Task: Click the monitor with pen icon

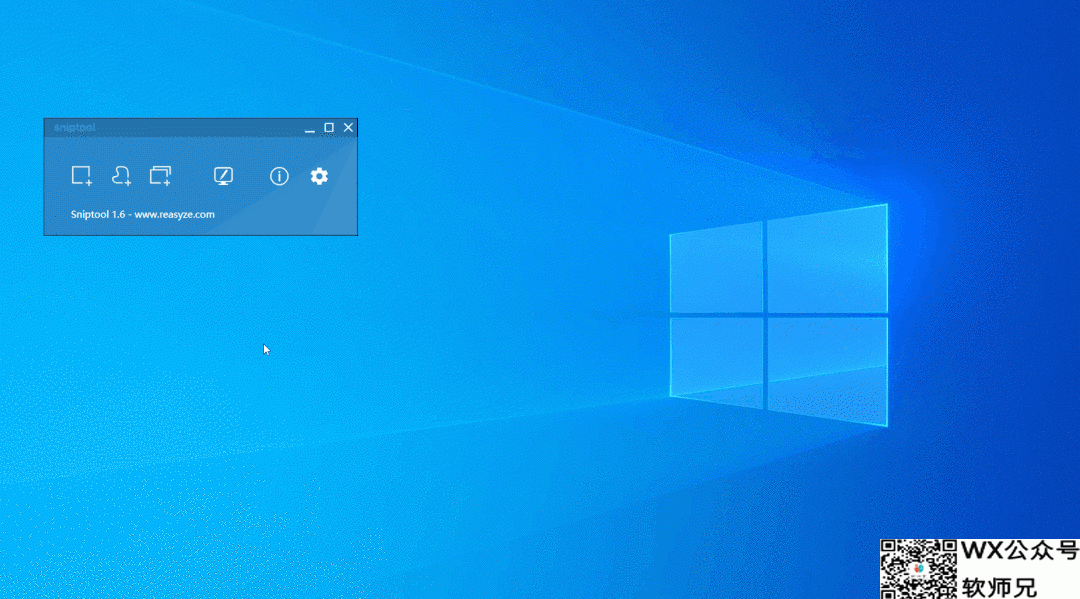Action: pyautogui.click(x=224, y=176)
